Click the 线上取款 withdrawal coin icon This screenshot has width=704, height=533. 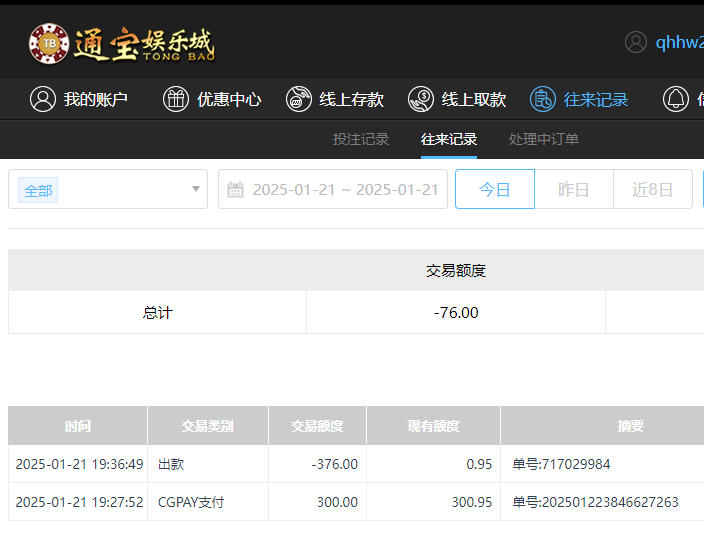[421, 99]
